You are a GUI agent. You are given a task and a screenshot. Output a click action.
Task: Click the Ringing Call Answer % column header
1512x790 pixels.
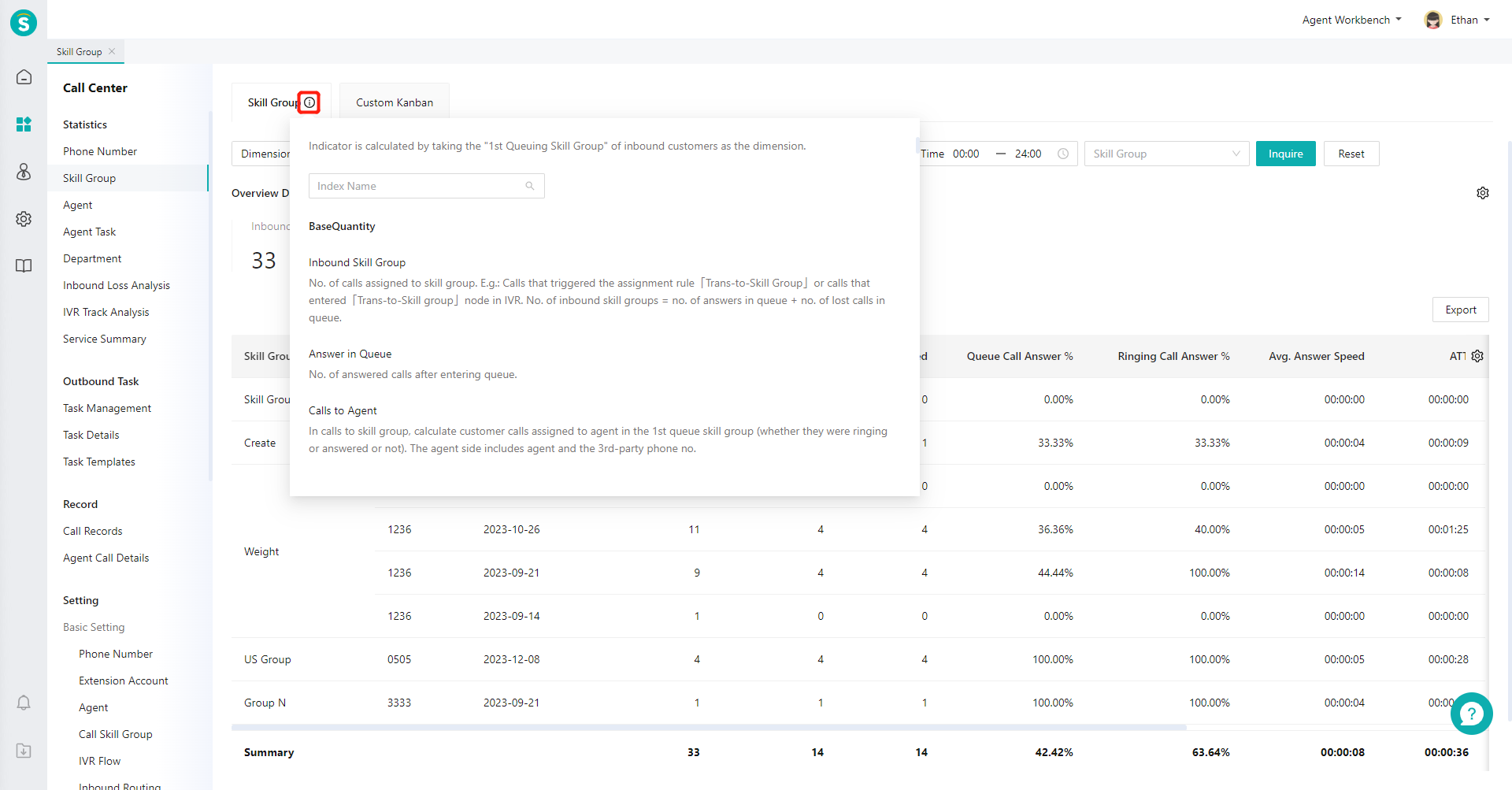1173,356
